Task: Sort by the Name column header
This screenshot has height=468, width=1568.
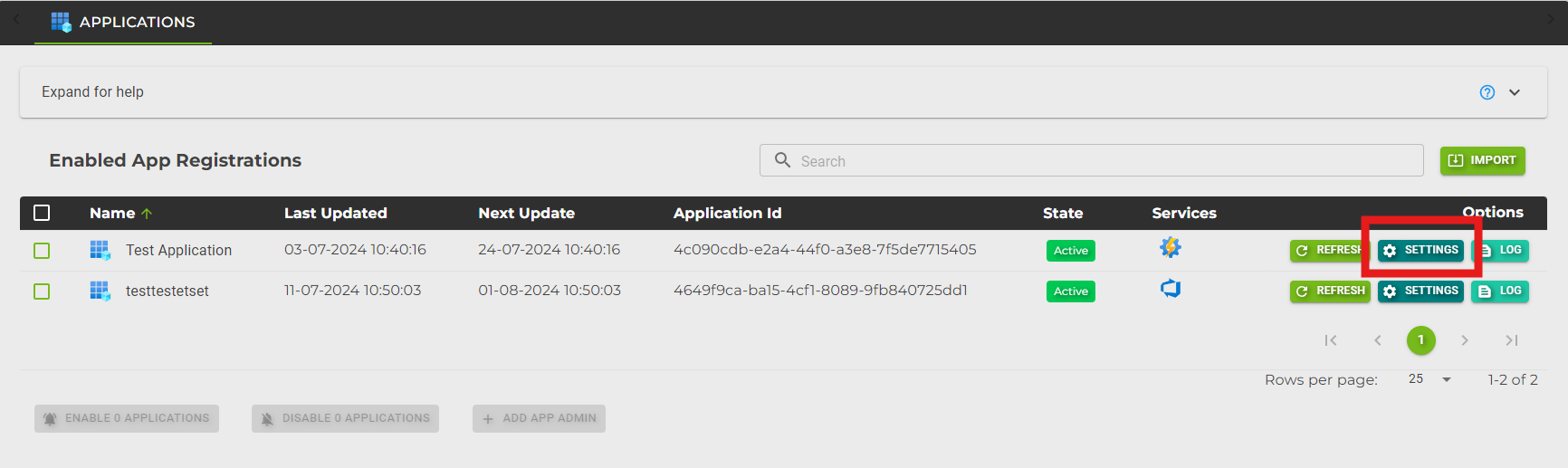Action: coord(112,213)
